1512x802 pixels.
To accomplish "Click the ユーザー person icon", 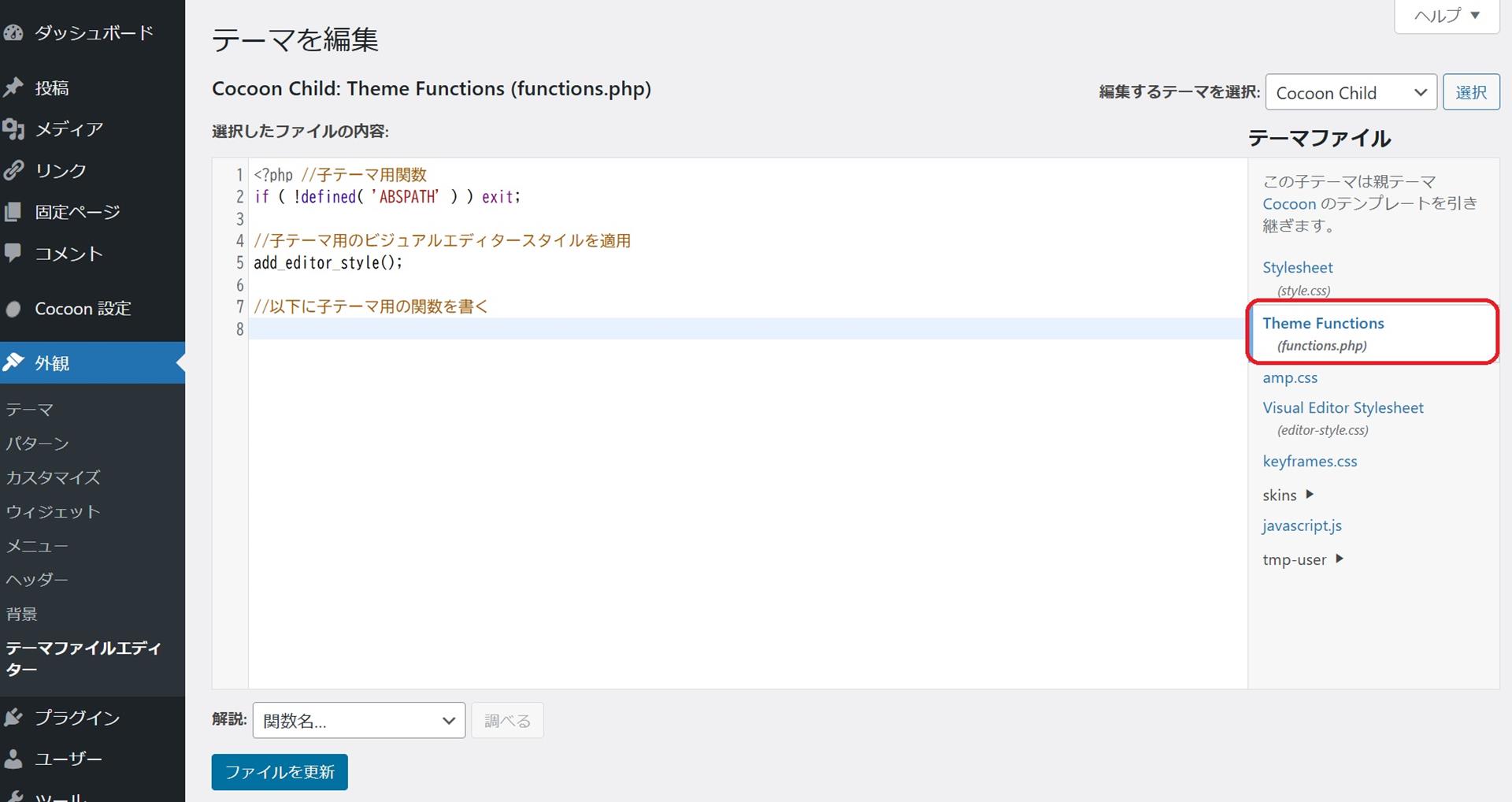I will point(13,759).
